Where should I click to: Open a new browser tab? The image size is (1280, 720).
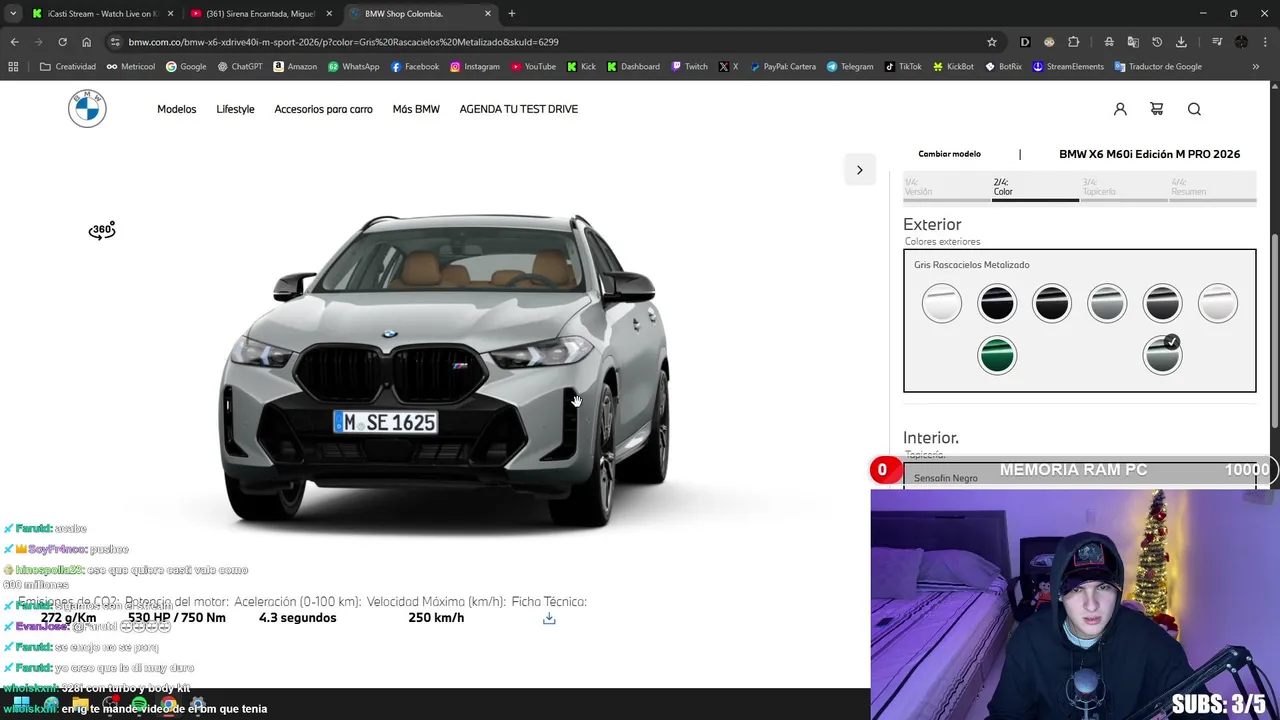512,13
